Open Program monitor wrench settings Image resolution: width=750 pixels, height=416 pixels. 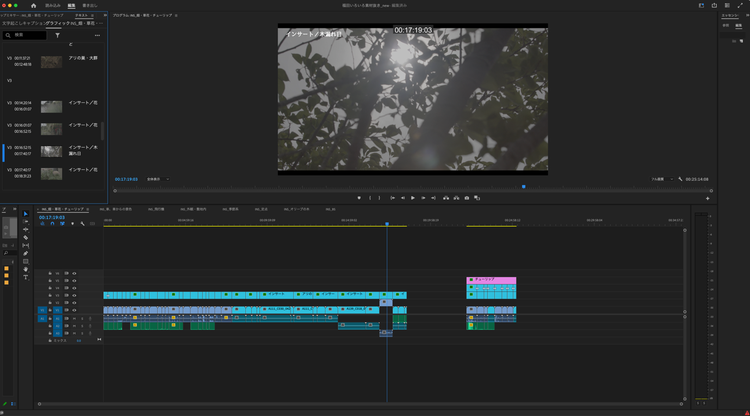(680, 179)
